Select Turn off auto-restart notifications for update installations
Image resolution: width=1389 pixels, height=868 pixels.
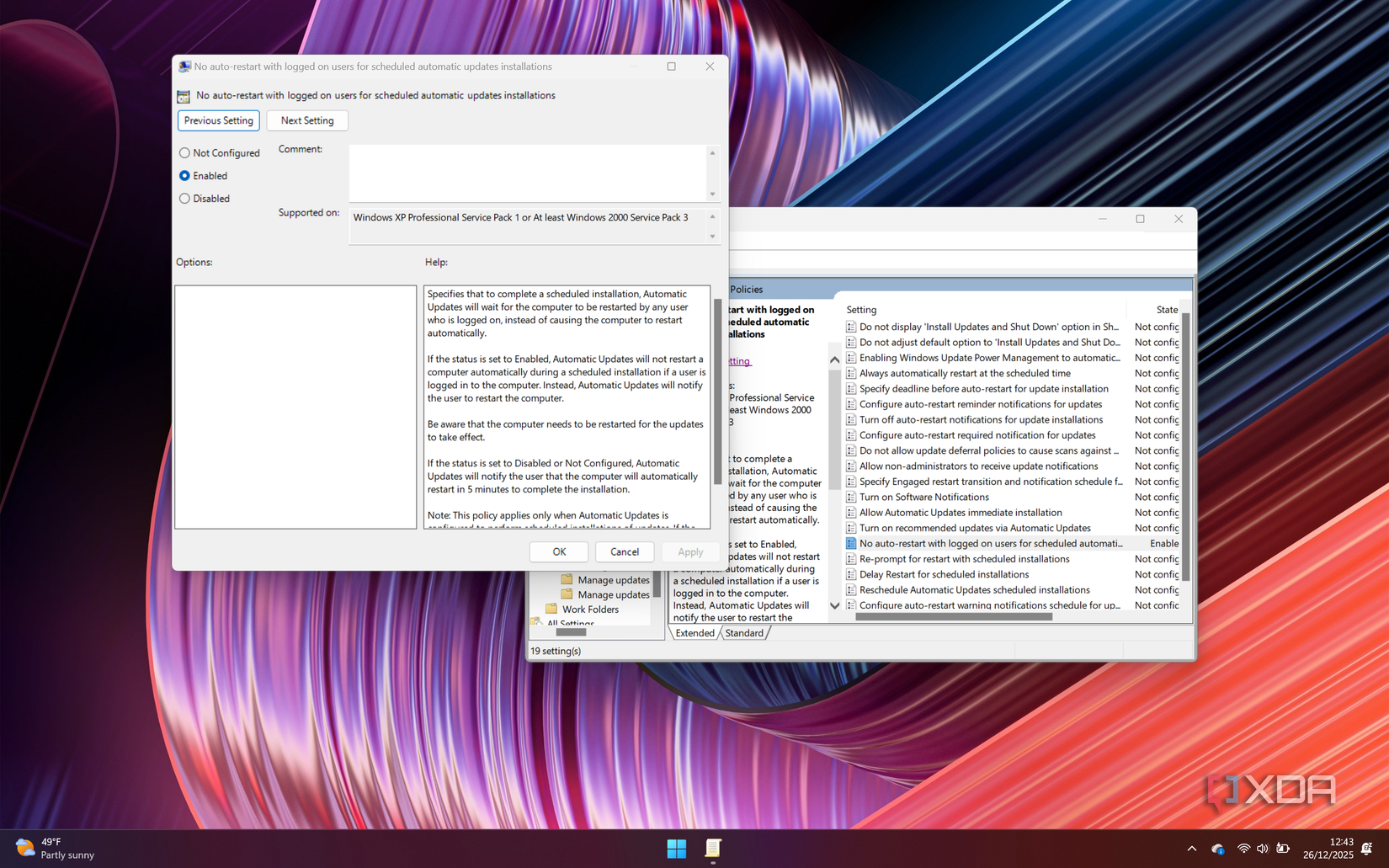coord(981,419)
